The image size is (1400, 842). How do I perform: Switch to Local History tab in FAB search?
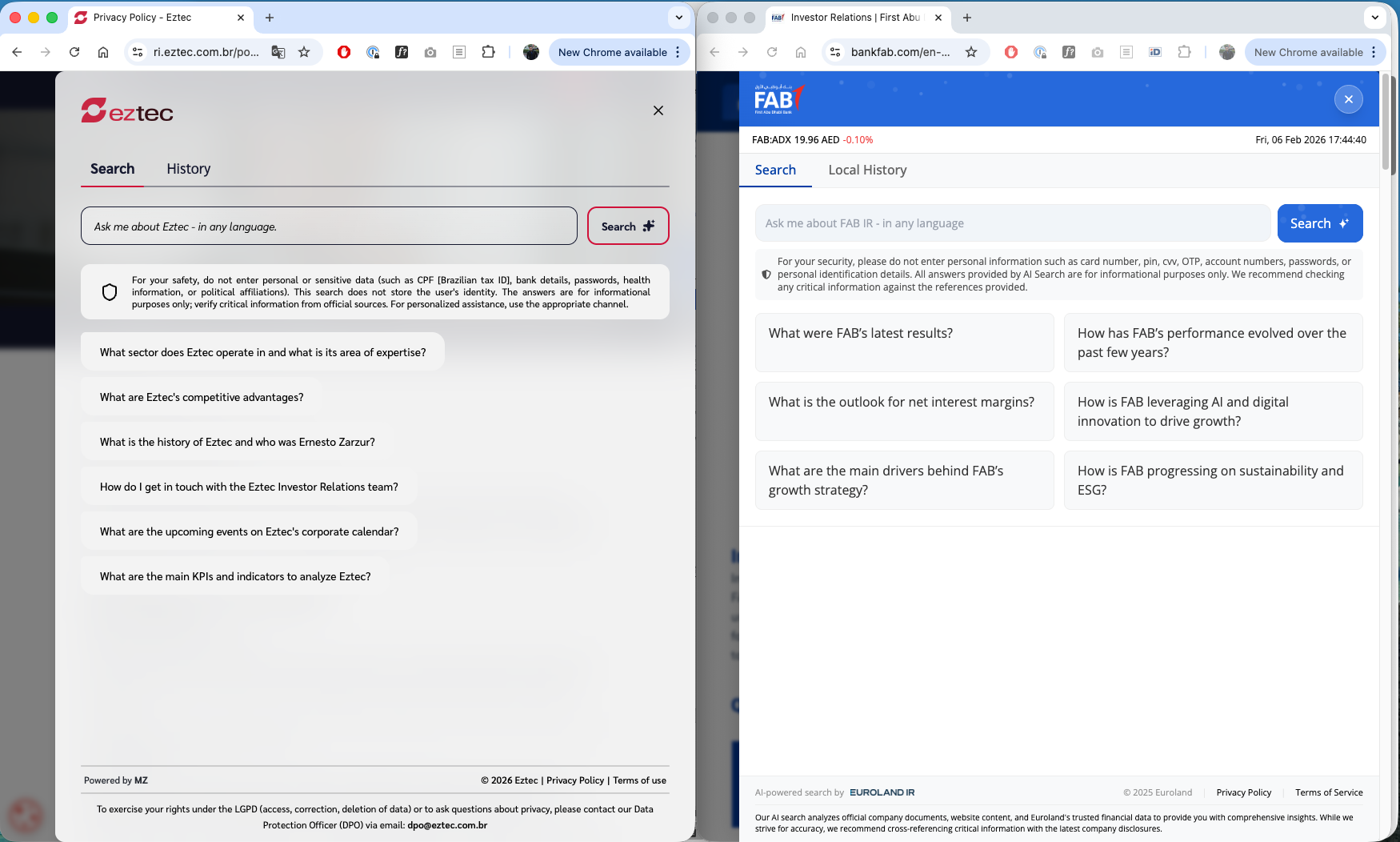click(x=867, y=170)
